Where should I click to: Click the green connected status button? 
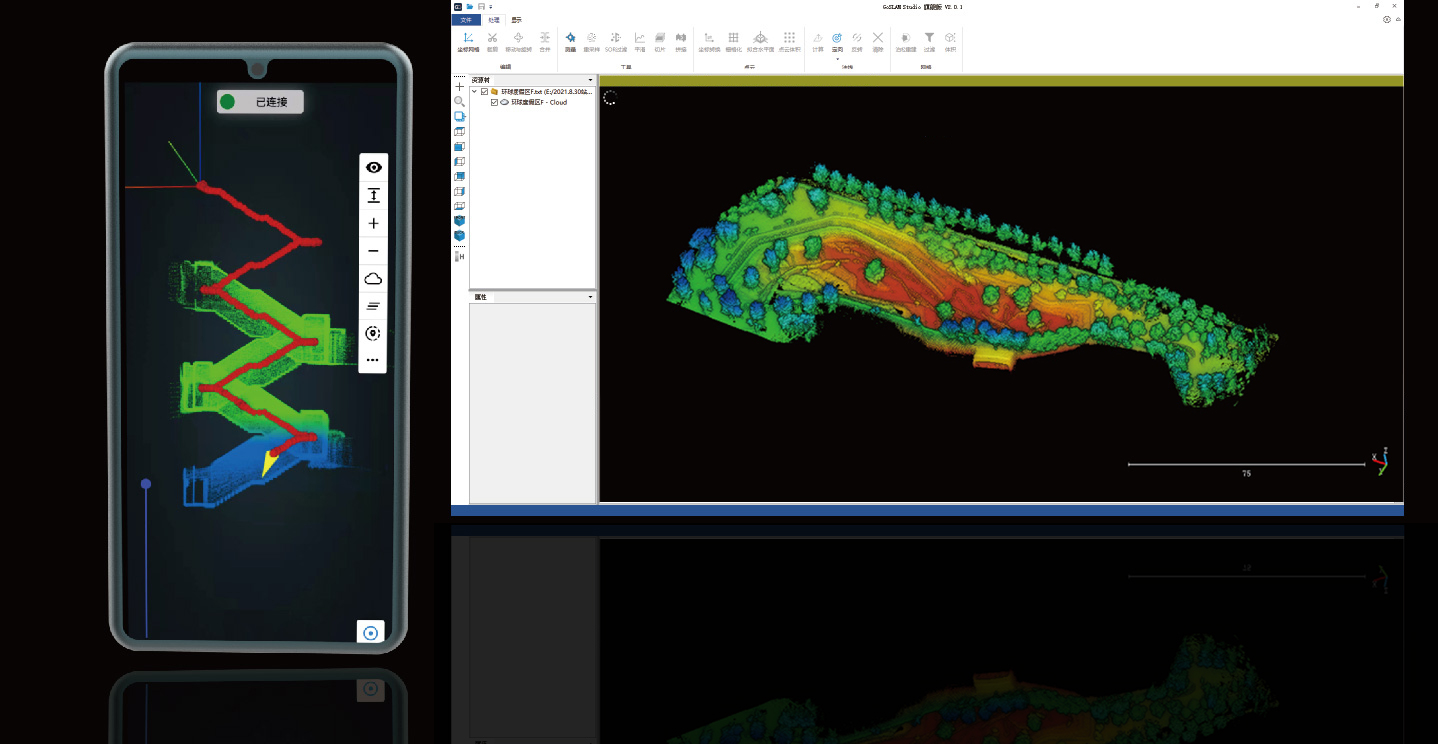point(260,102)
